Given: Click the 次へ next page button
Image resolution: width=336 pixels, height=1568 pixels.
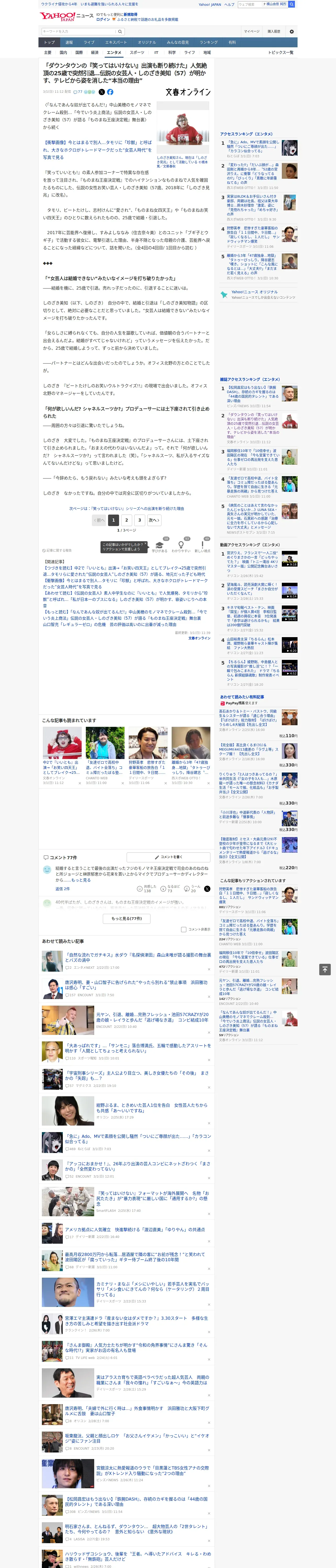Looking at the screenshot, I should (x=154, y=520).
